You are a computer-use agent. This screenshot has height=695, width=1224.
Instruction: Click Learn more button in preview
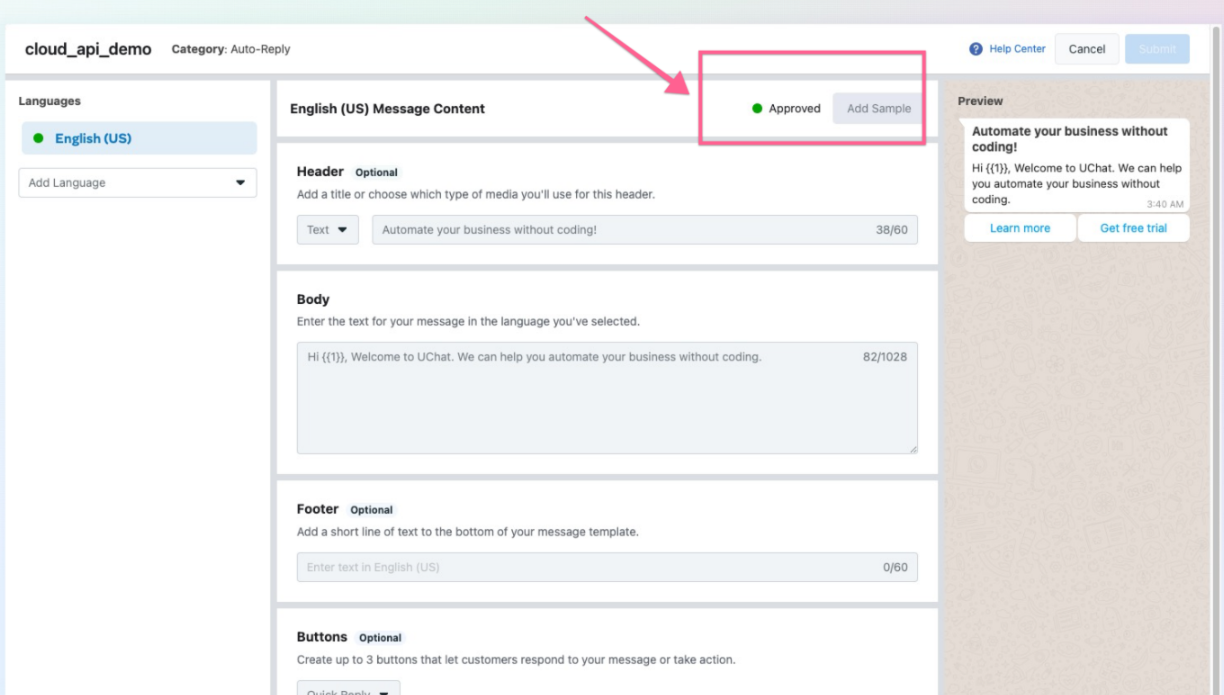click(x=1020, y=228)
